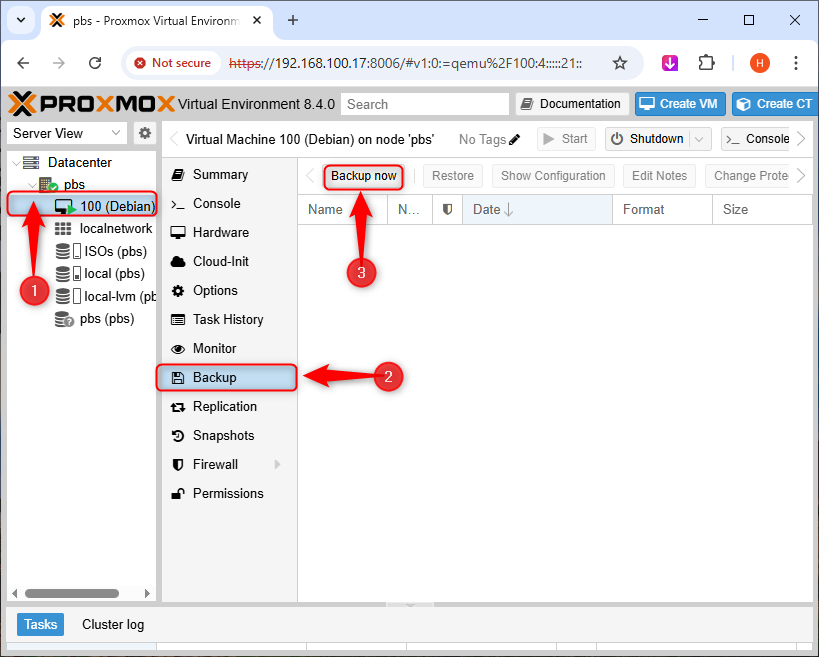Select VM 100 (Debian) in the tree
The height and width of the screenshot is (657, 819).
click(x=82, y=206)
